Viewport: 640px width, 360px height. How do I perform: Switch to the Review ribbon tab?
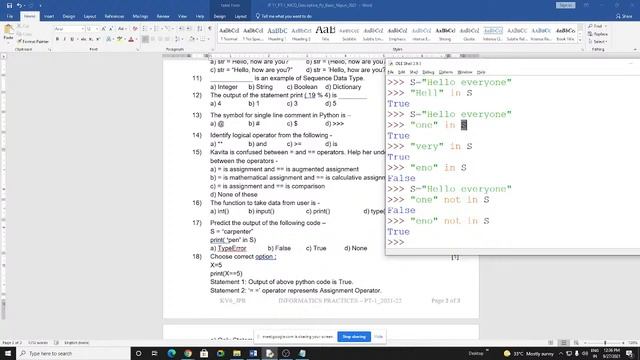pyautogui.click(x=163, y=16)
